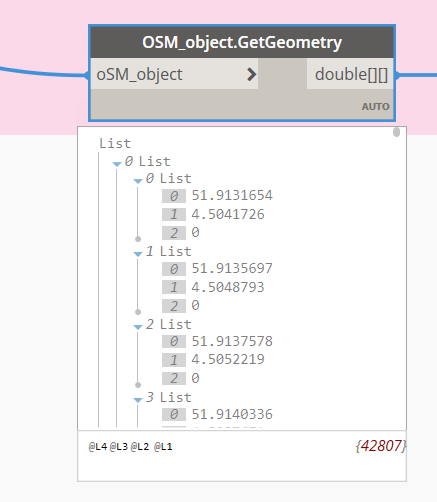Select value 51.9135697
This screenshot has height=502, width=437.
point(232,268)
